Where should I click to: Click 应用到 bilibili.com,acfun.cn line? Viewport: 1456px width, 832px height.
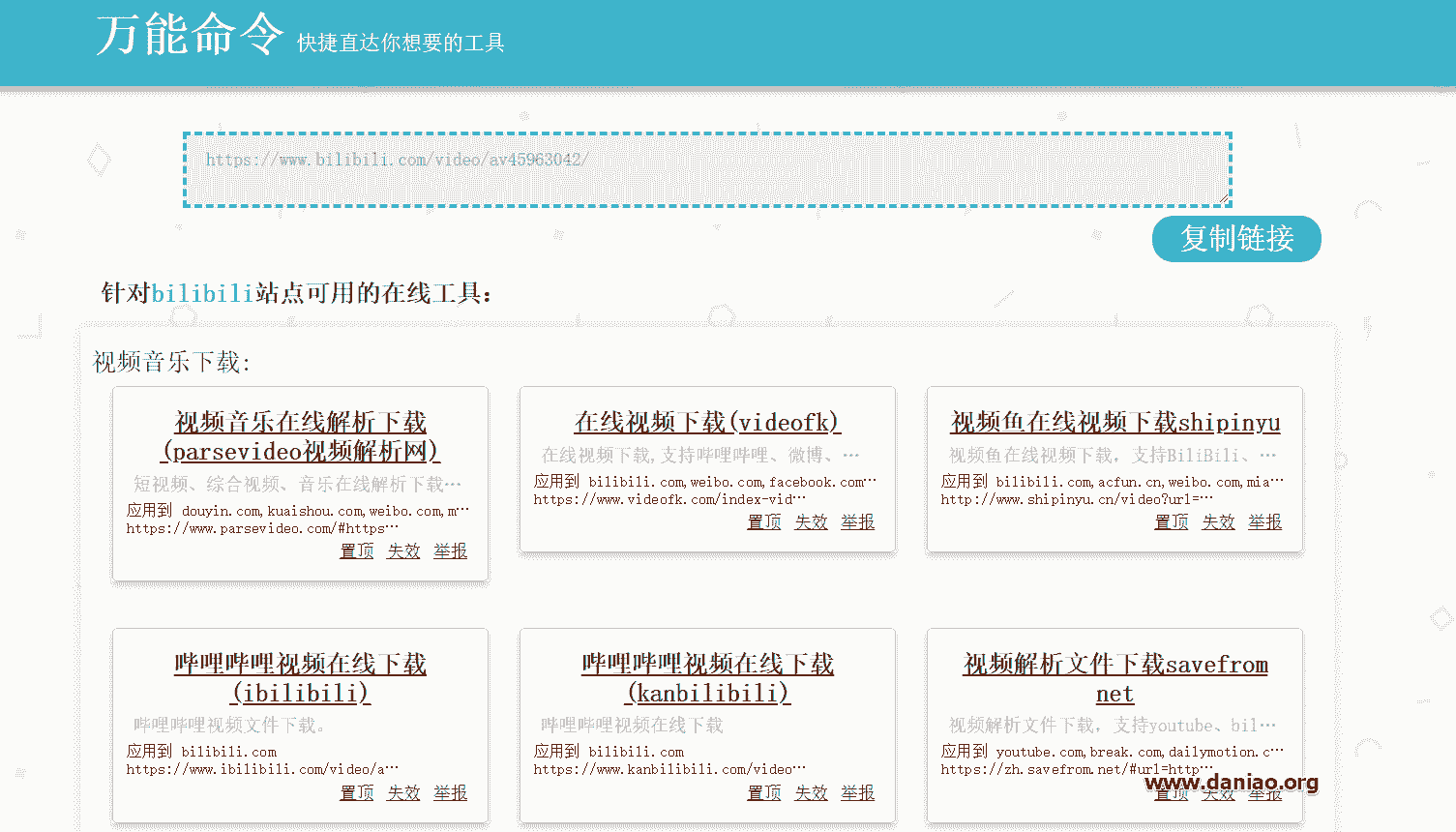[x=1113, y=481]
